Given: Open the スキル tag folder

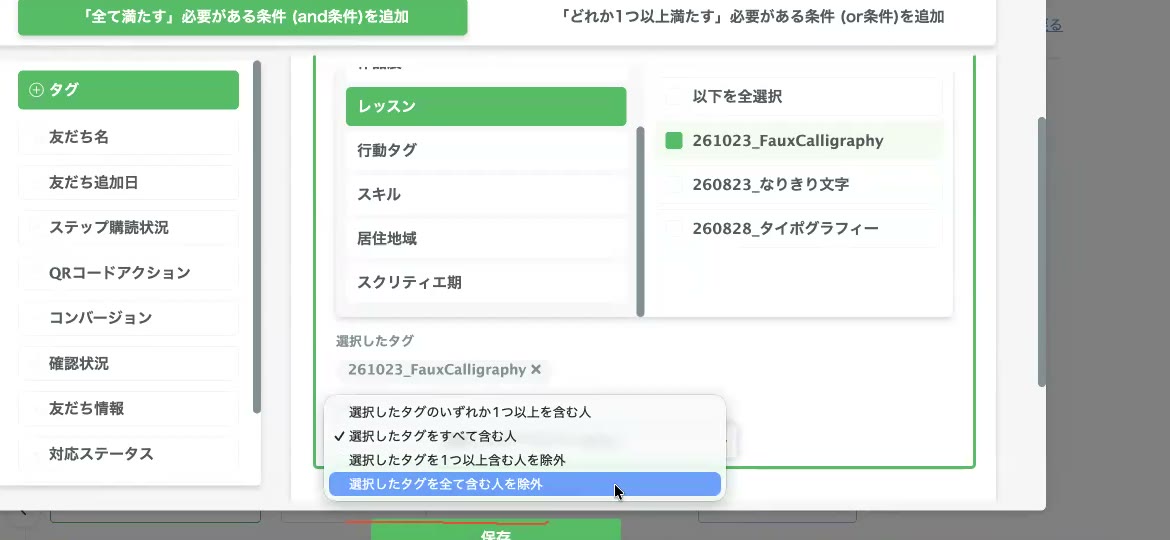Looking at the screenshot, I should pos(486,194).
